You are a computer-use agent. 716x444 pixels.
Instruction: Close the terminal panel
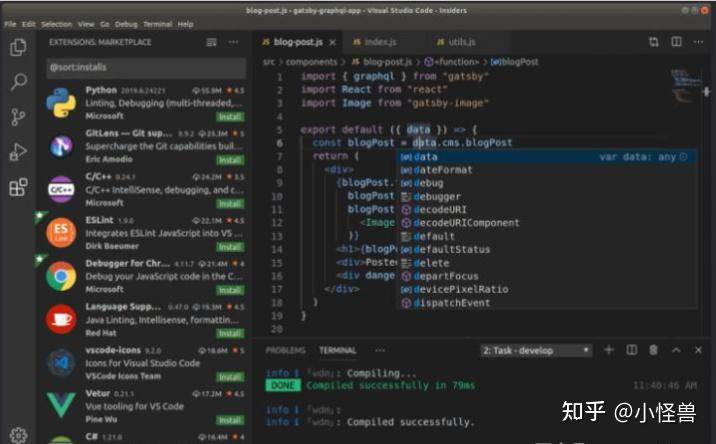[x=698, y=350]
